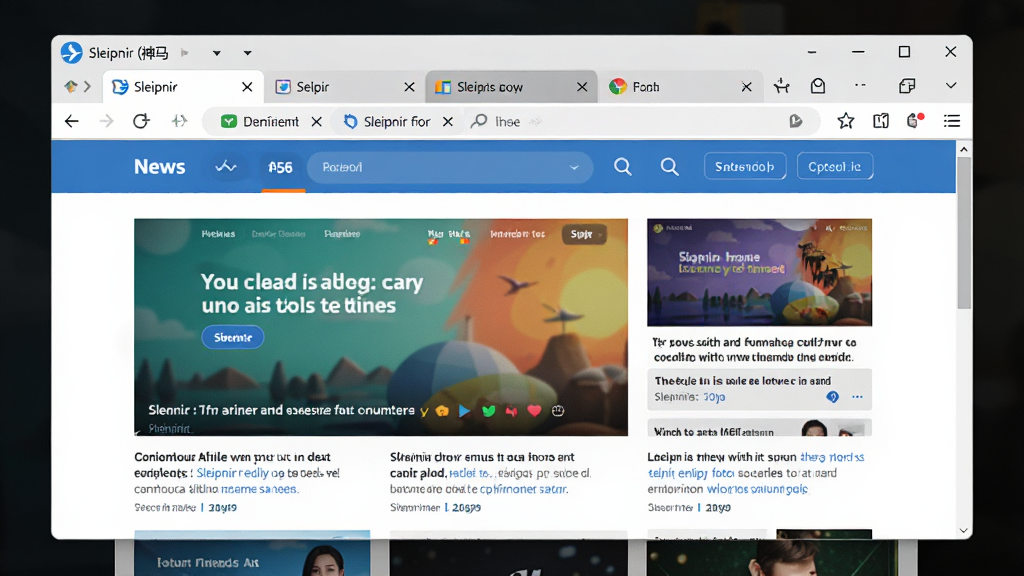Click the scrollbar up arrow

click(964, 150)
